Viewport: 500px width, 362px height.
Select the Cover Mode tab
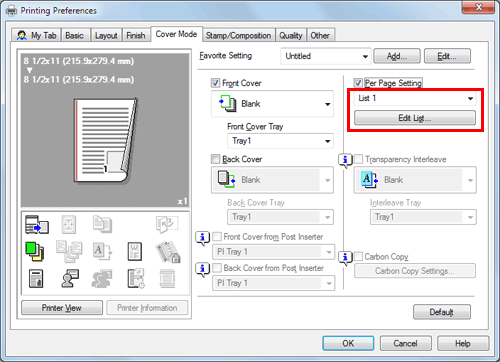coord(176,34)
